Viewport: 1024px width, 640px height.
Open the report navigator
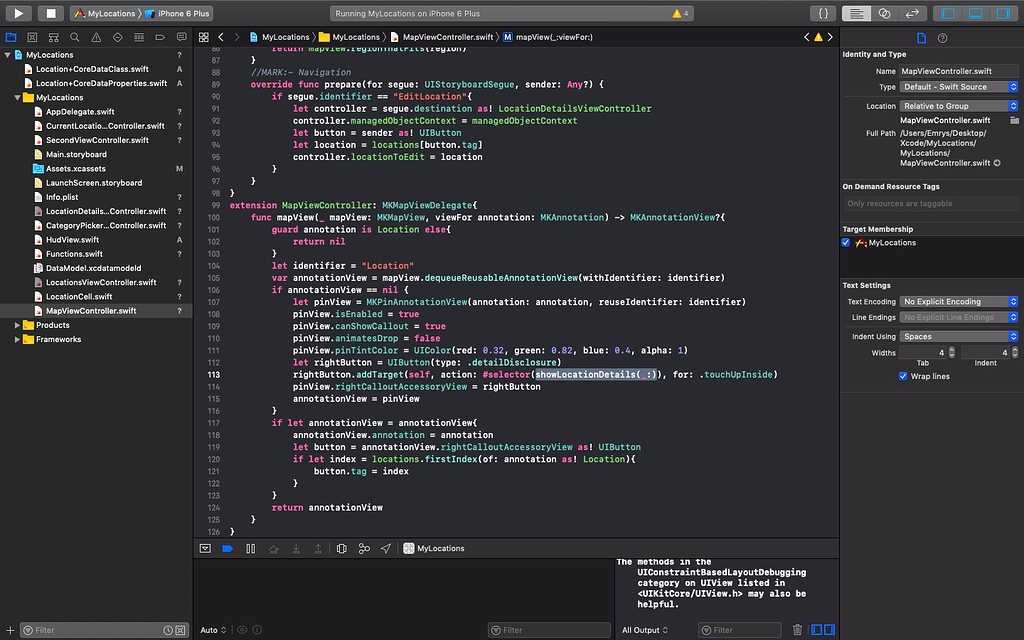[182, 37]
